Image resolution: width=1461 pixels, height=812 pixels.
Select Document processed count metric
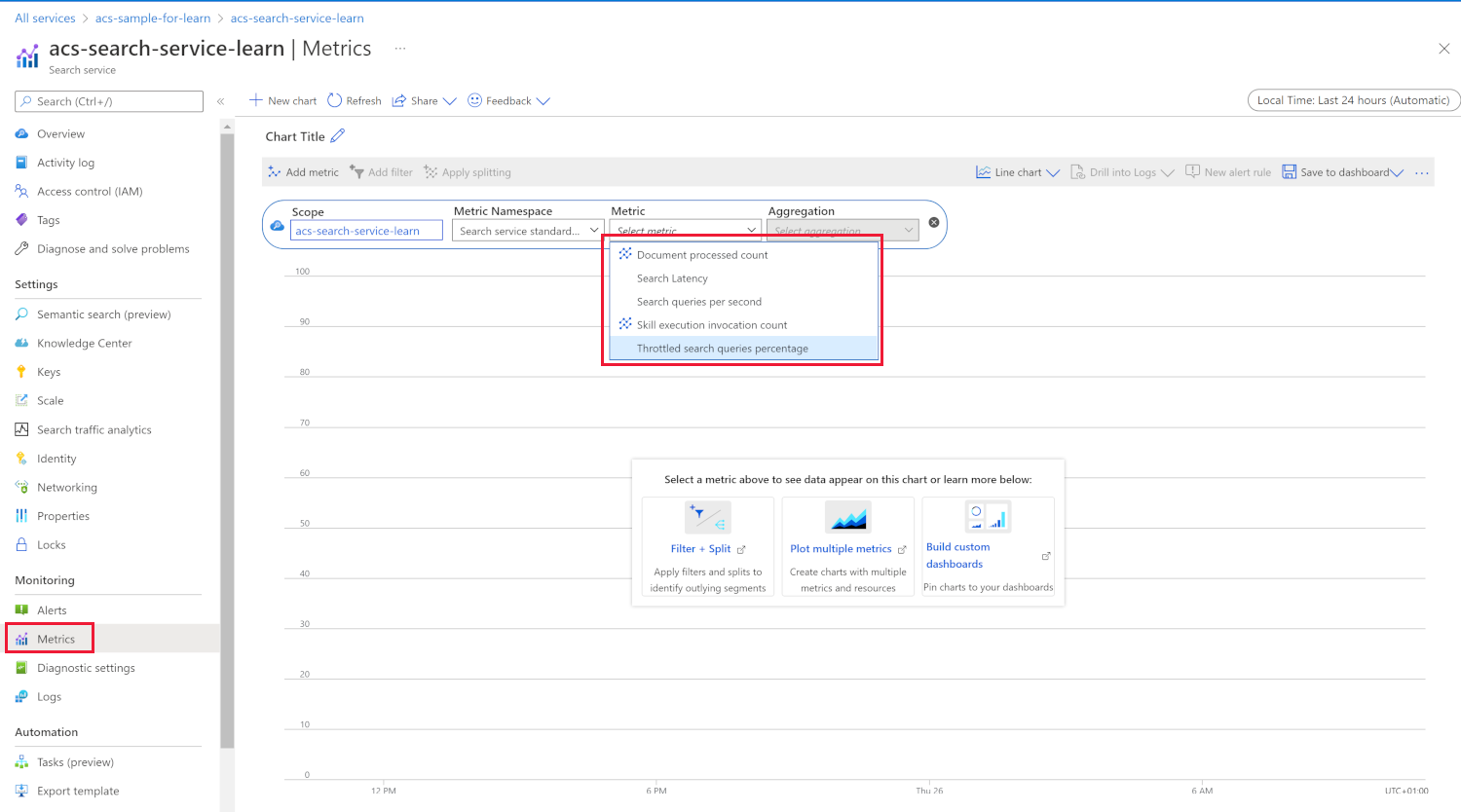pyautogui.click(x=744, y=255)
